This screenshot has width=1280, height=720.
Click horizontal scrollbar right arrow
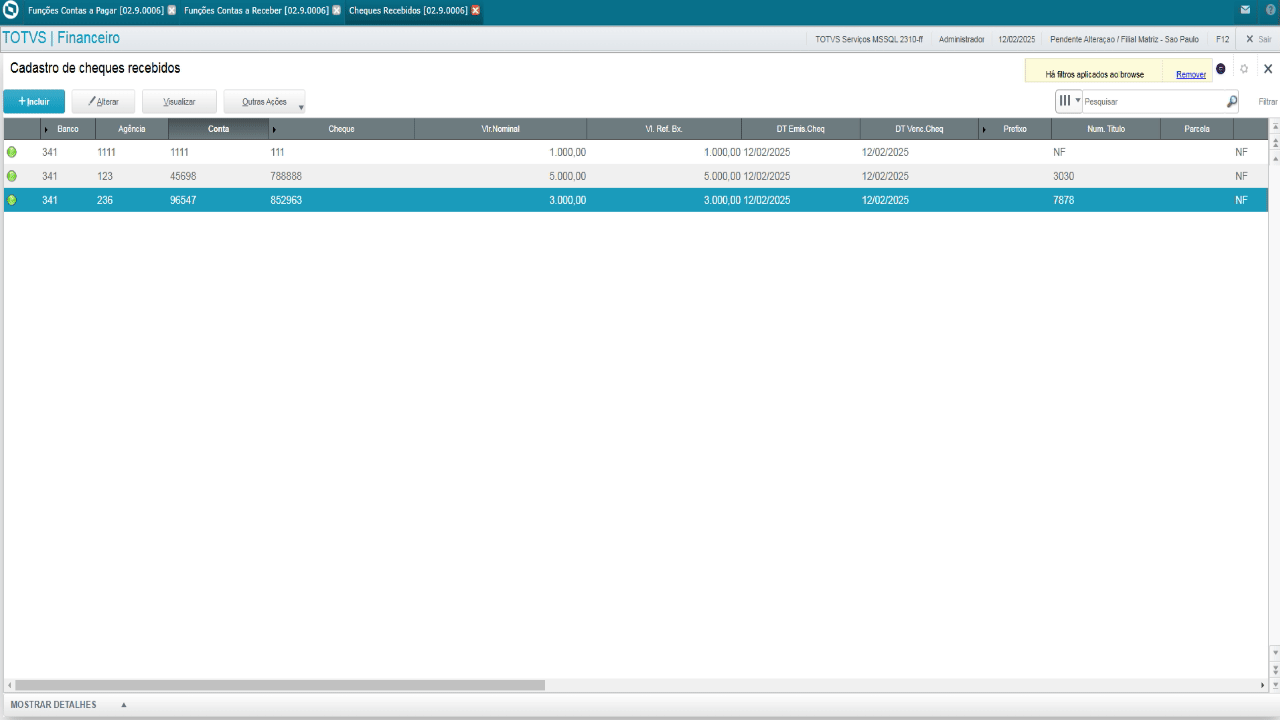[x=1262, y=686]
